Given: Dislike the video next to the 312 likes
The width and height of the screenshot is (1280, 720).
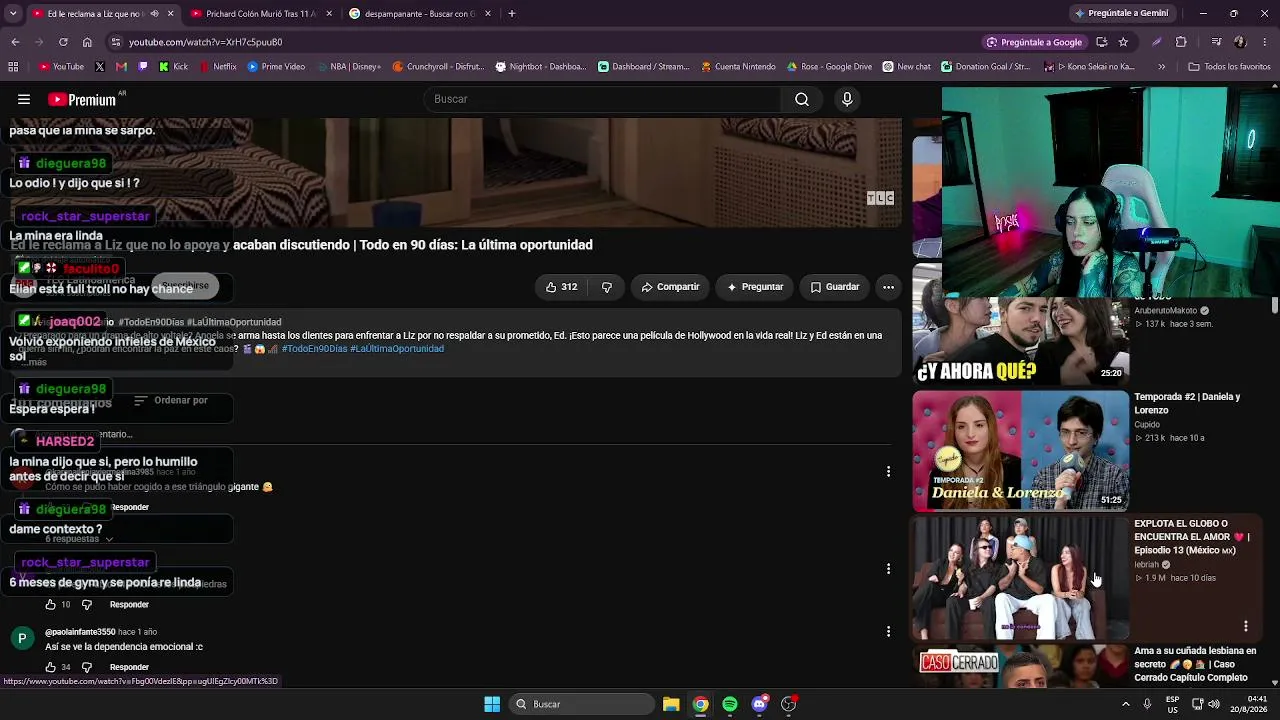Looking at the screenshot, I should [x=607, y=287].
